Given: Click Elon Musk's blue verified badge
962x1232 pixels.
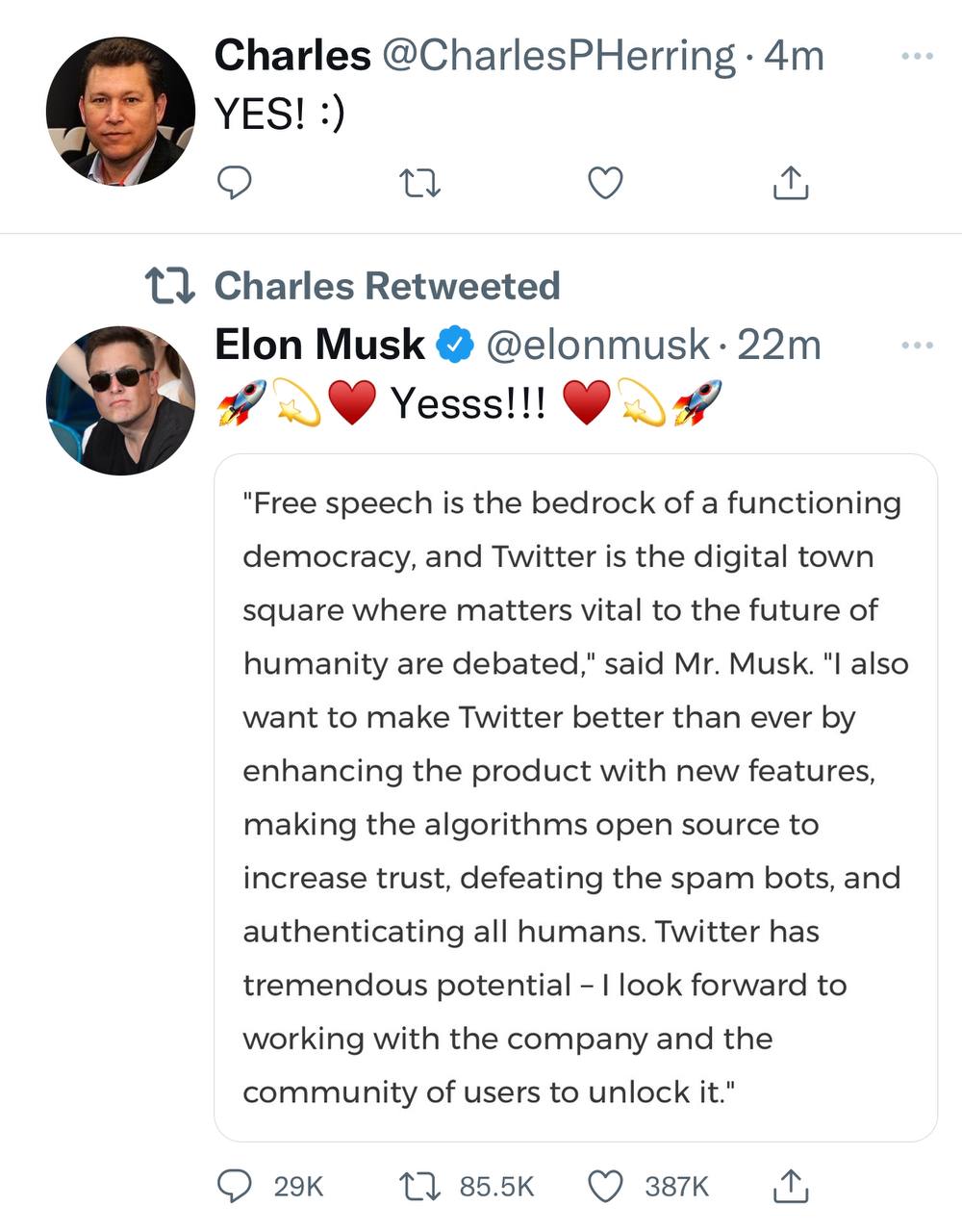Looking at the screenshot, I should coord(455,345).
